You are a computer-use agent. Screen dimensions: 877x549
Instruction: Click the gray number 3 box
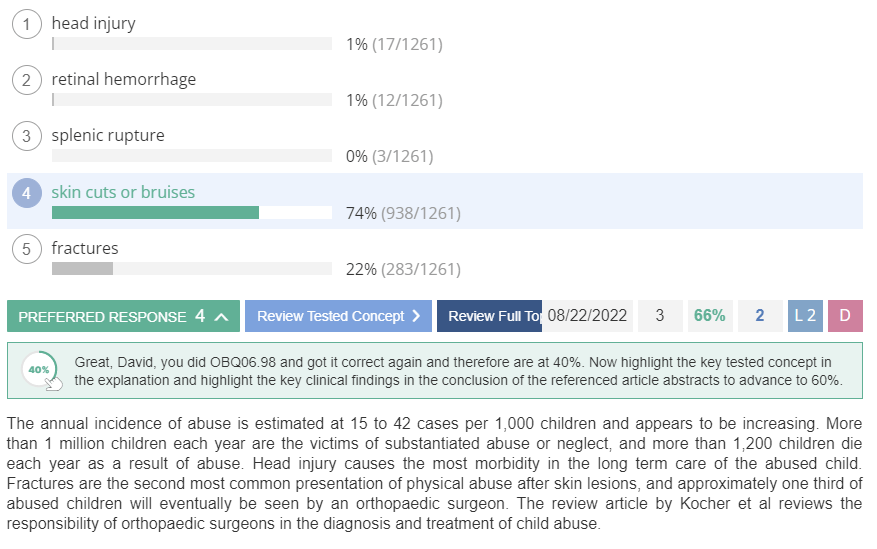[x=660, y=316]
